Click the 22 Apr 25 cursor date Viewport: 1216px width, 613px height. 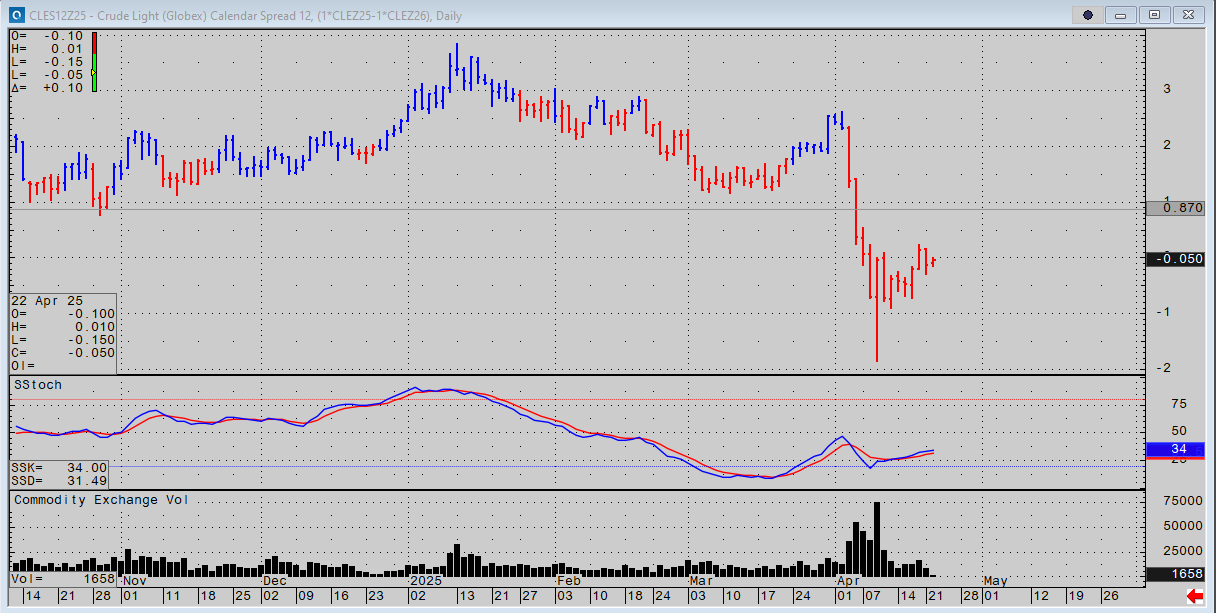click(x=48, y=300)
